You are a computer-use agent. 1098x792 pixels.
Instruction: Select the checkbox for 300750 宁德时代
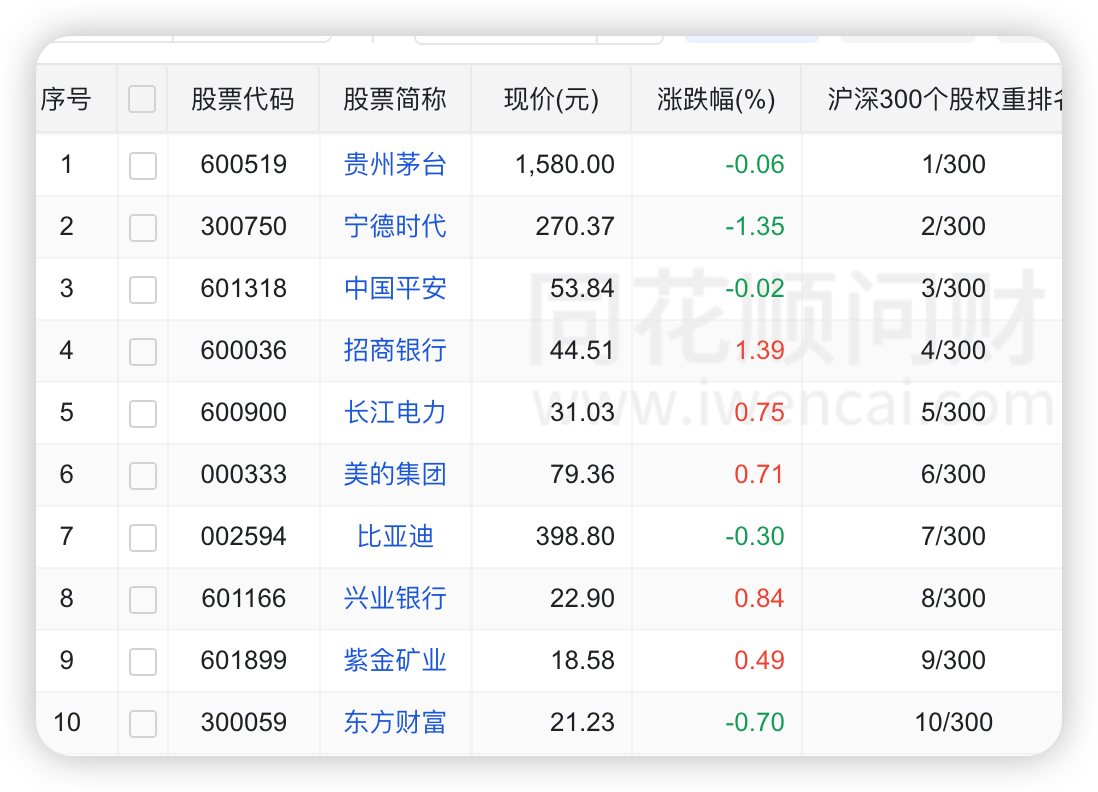click(x=143, y=228)
